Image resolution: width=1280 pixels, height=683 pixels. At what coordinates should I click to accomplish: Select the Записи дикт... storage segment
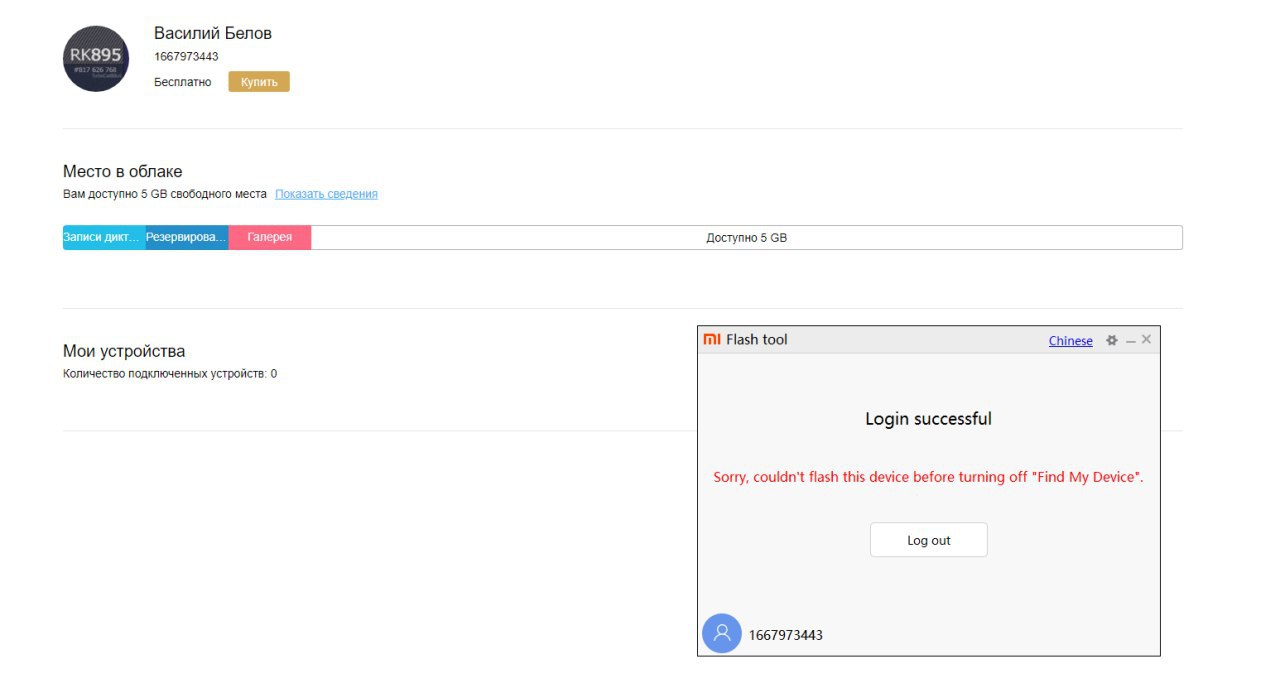pyautogui.click(x=104, y=238)
